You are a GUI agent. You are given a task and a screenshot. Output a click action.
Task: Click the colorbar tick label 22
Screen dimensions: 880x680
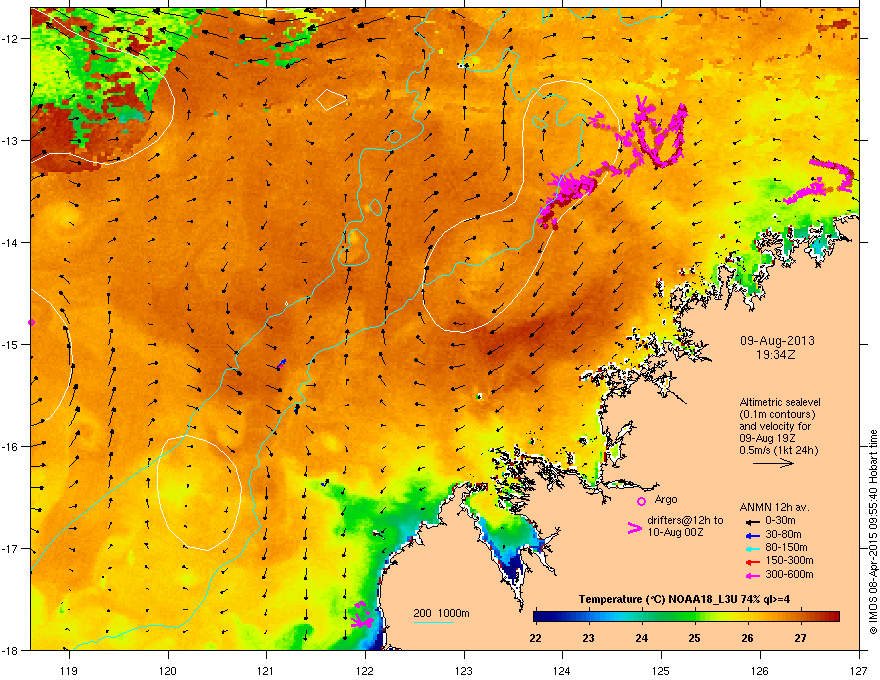(x=535, y=638)
